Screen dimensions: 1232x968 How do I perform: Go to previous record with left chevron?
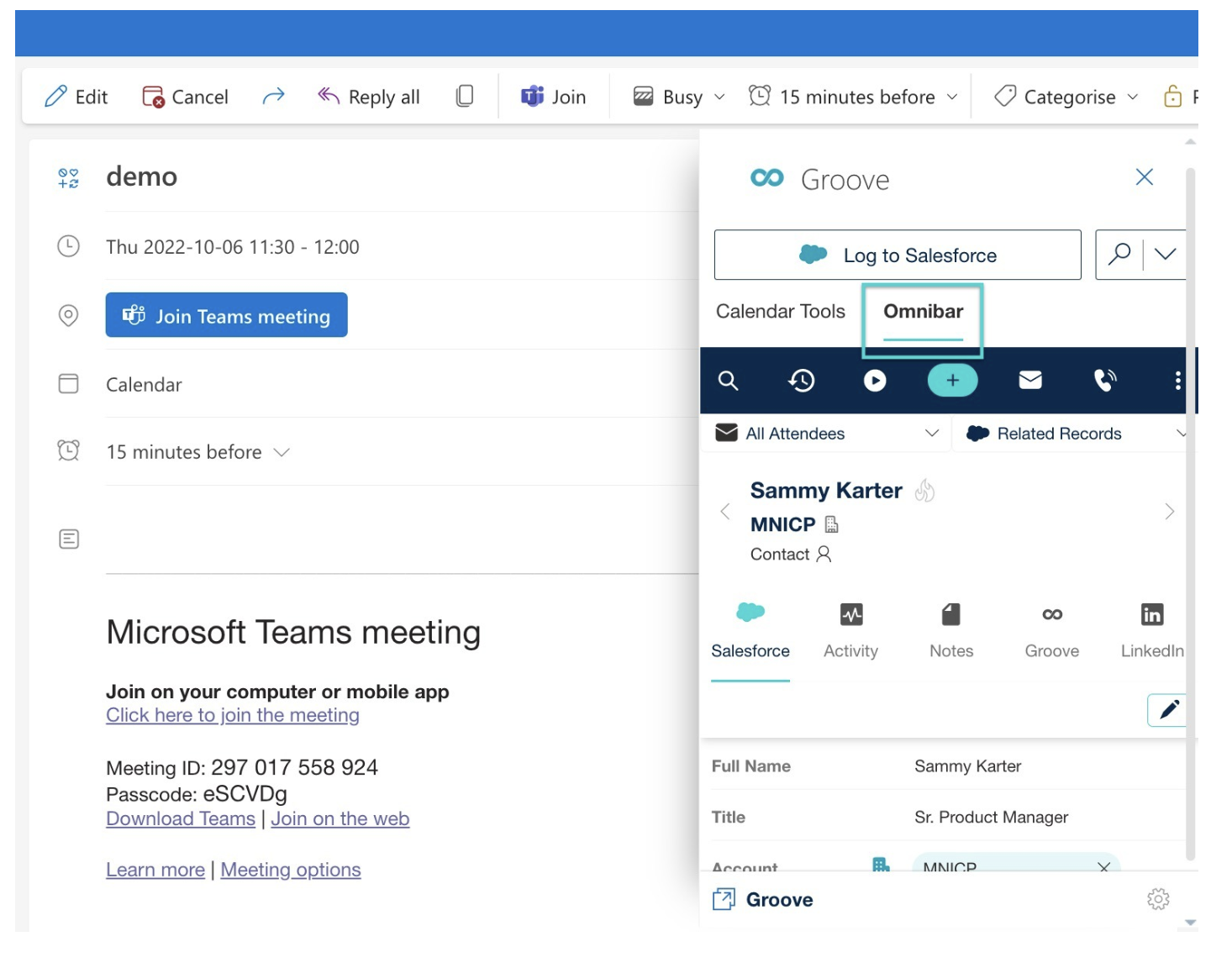point(725,511)
